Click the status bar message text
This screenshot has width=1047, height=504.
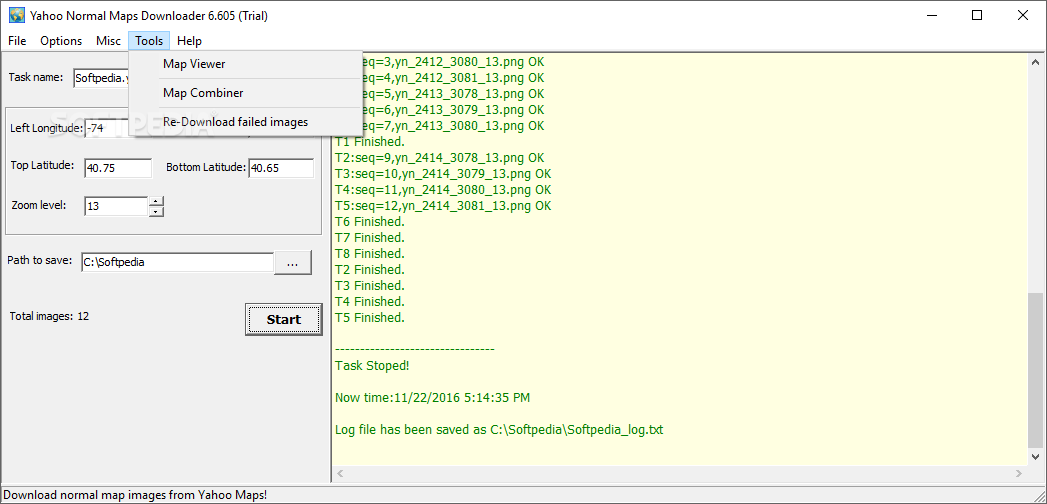(x=136, y=495)
